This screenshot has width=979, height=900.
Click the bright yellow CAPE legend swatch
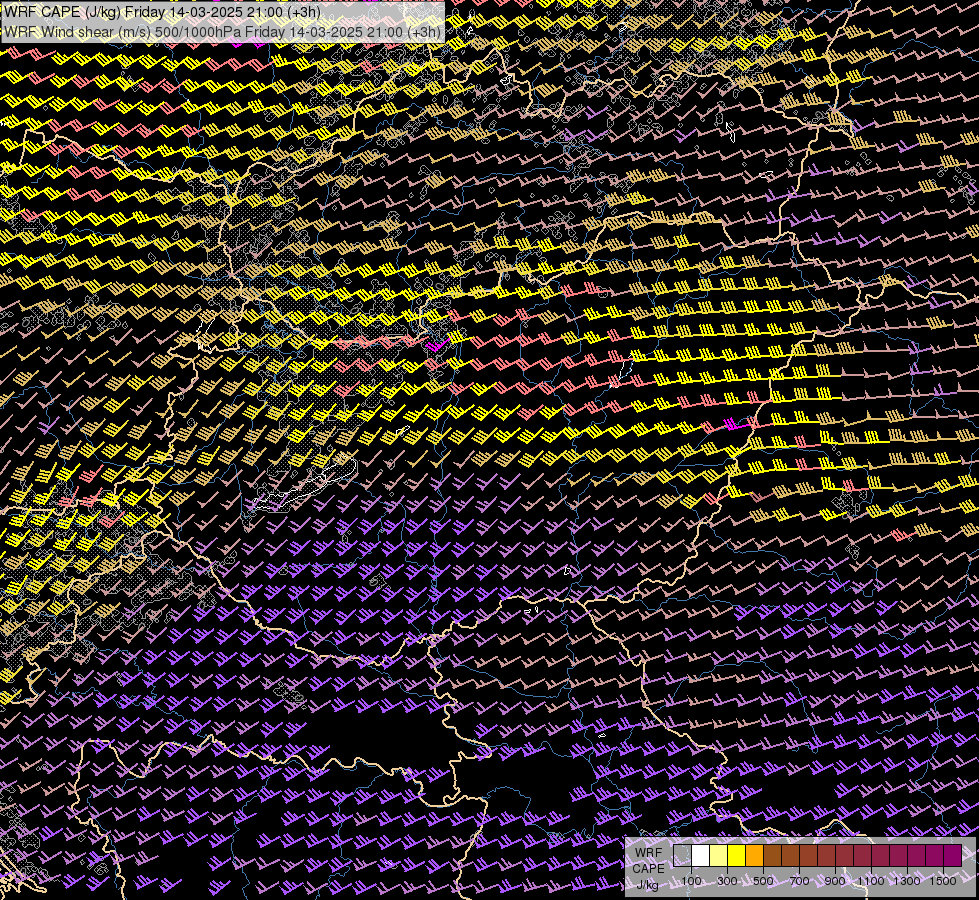coord(737,856)
